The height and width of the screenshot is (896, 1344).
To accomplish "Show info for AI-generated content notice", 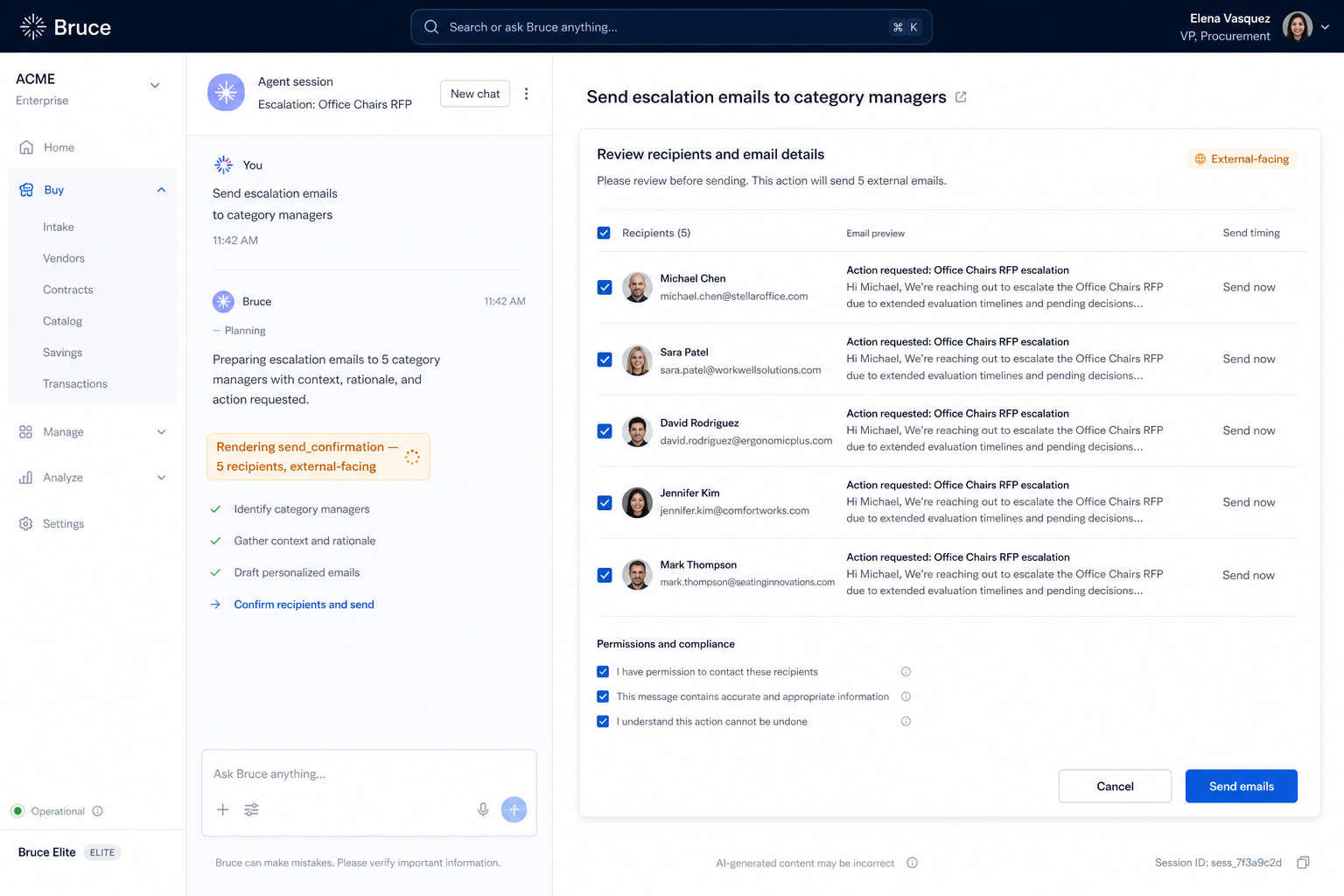I will (x=912, y=863).
